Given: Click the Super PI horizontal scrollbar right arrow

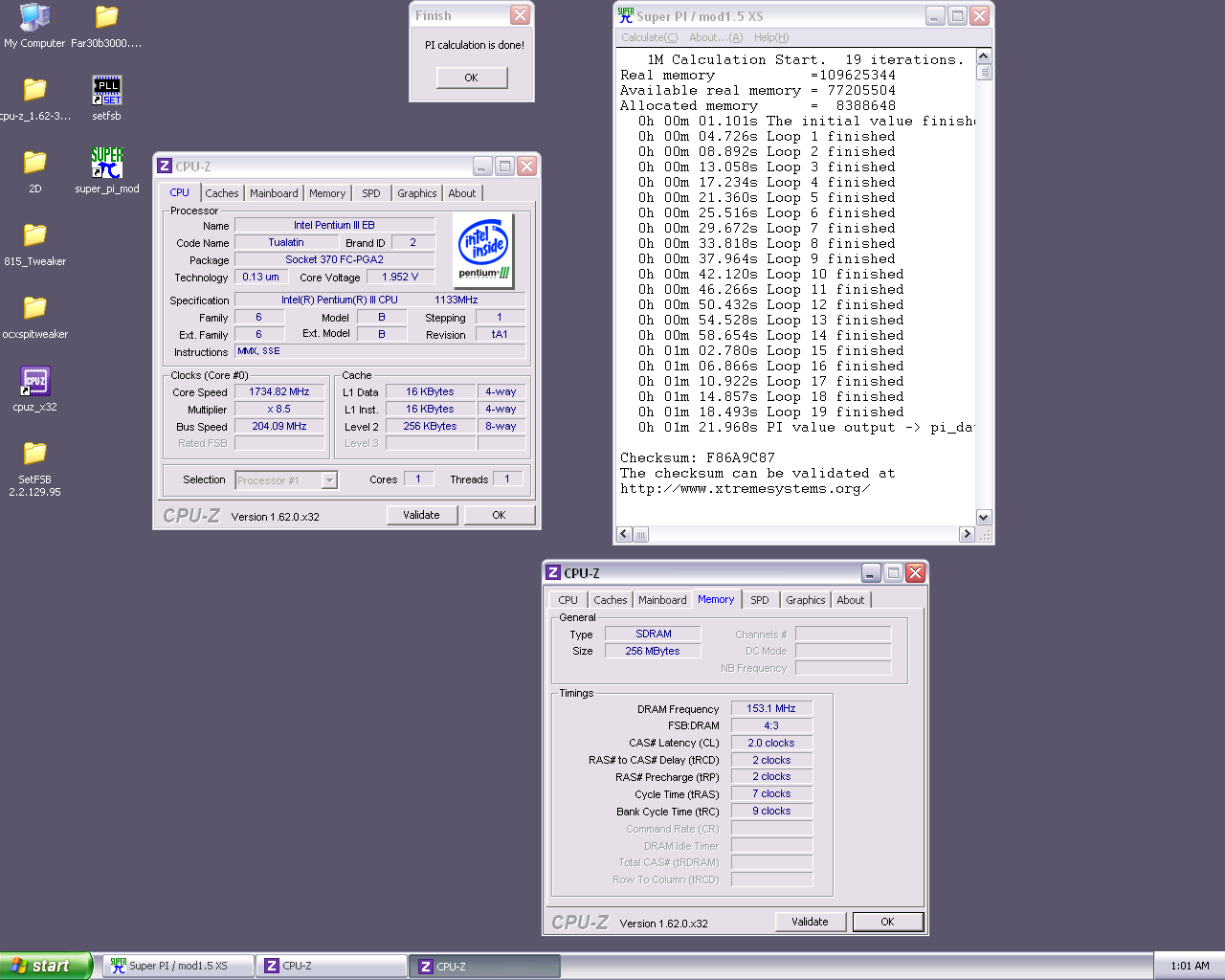Looking at the screenshot, I should 967,534.
